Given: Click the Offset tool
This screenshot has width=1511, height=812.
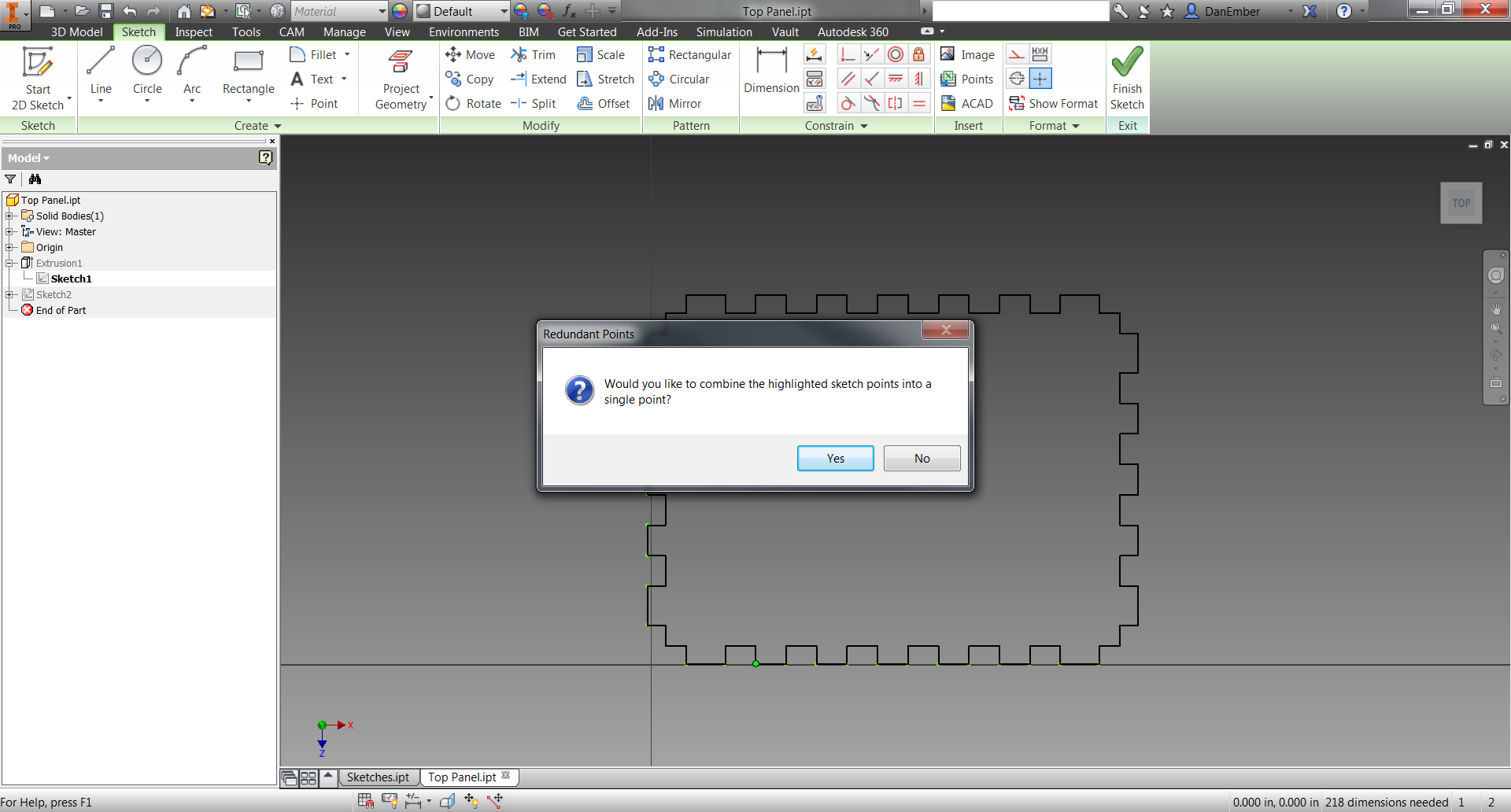Looking at the screenshot, I should (603, 103).
